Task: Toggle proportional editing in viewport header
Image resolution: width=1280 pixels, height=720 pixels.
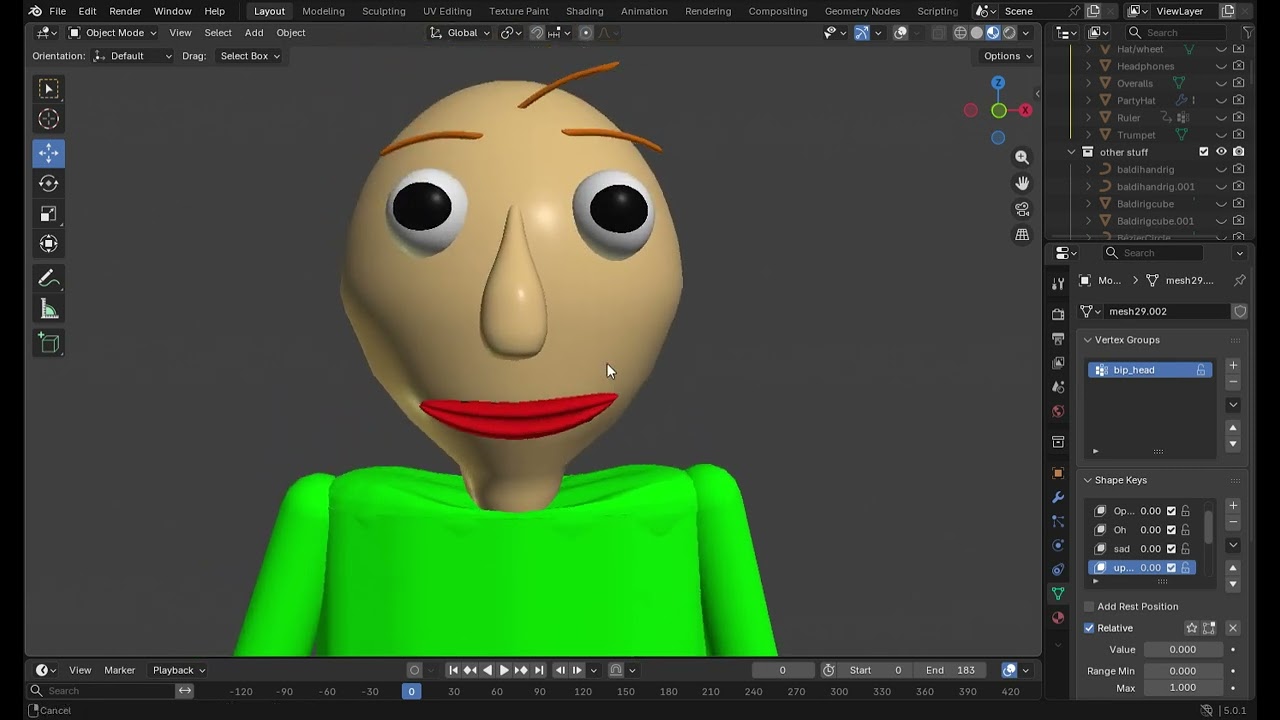Action: point(586,33)
